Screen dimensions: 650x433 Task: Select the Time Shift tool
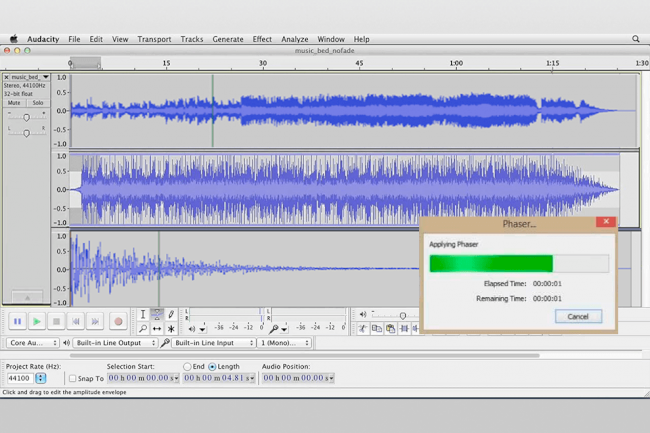[x=157, y=328]
